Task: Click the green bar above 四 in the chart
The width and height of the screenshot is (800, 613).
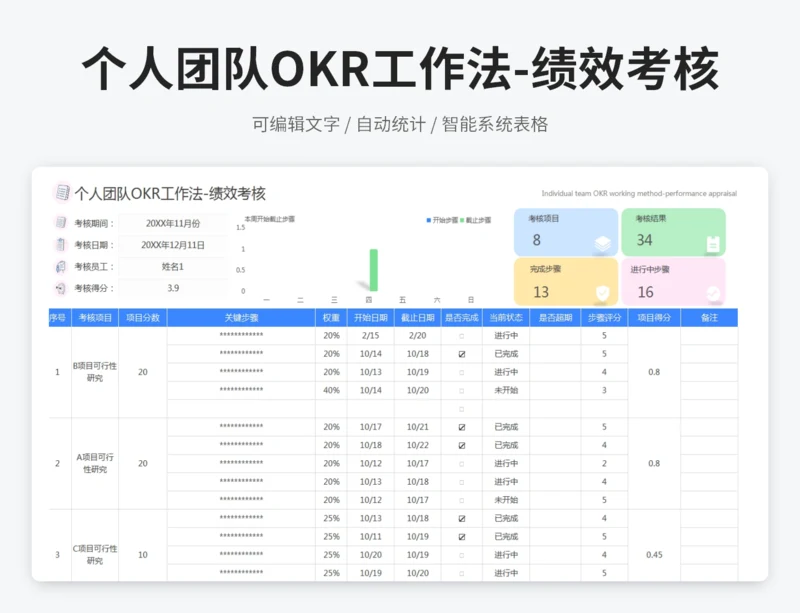Action: pyautogui.click(x=373, y=270)
